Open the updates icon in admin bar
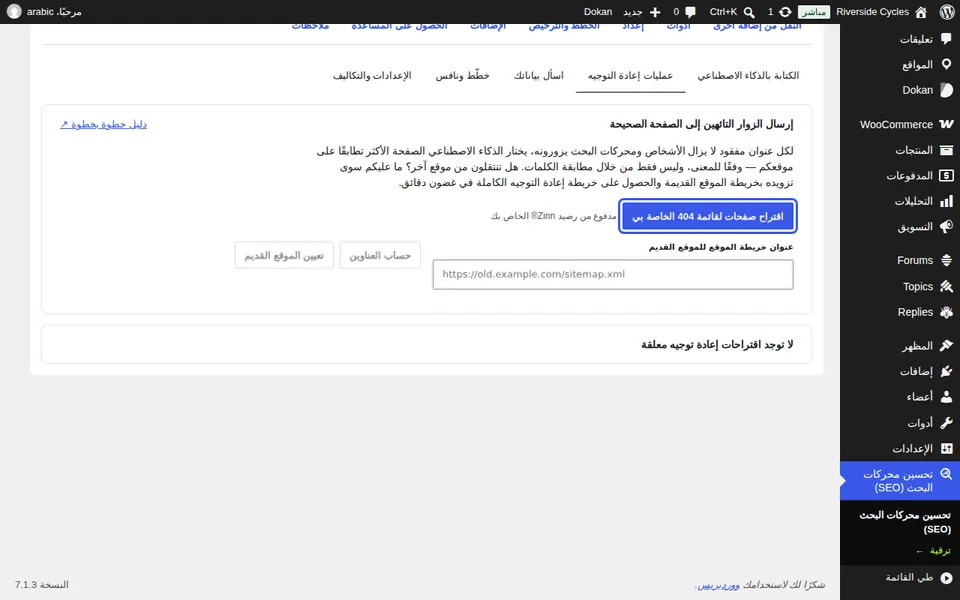960x600 pixels. pyautogui.click(x=785, y=12)
